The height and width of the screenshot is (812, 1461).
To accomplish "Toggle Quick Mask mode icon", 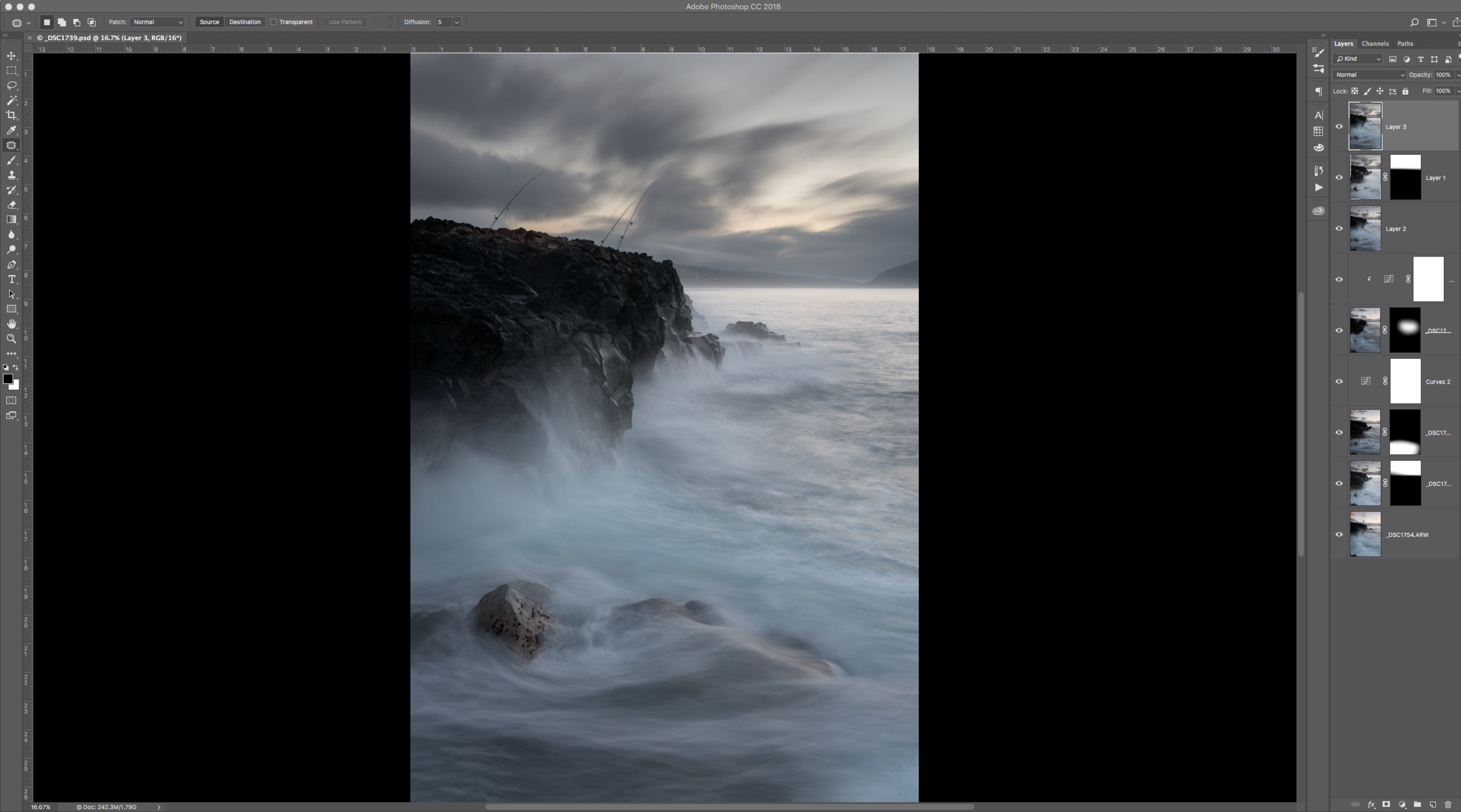I will coord(11,401).
